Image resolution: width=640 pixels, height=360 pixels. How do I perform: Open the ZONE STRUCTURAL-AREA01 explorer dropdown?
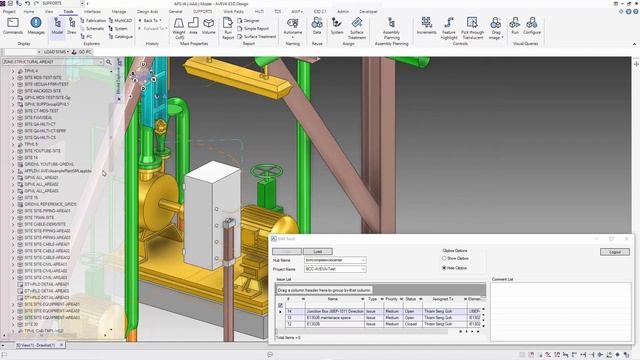[x=100, y=62]
